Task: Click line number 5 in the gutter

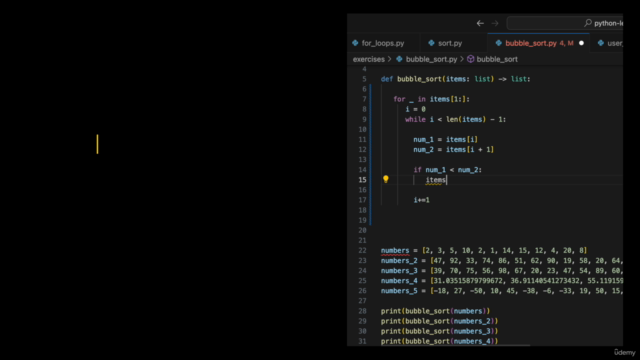Action: pyautogui.click(x=364, y=79)
